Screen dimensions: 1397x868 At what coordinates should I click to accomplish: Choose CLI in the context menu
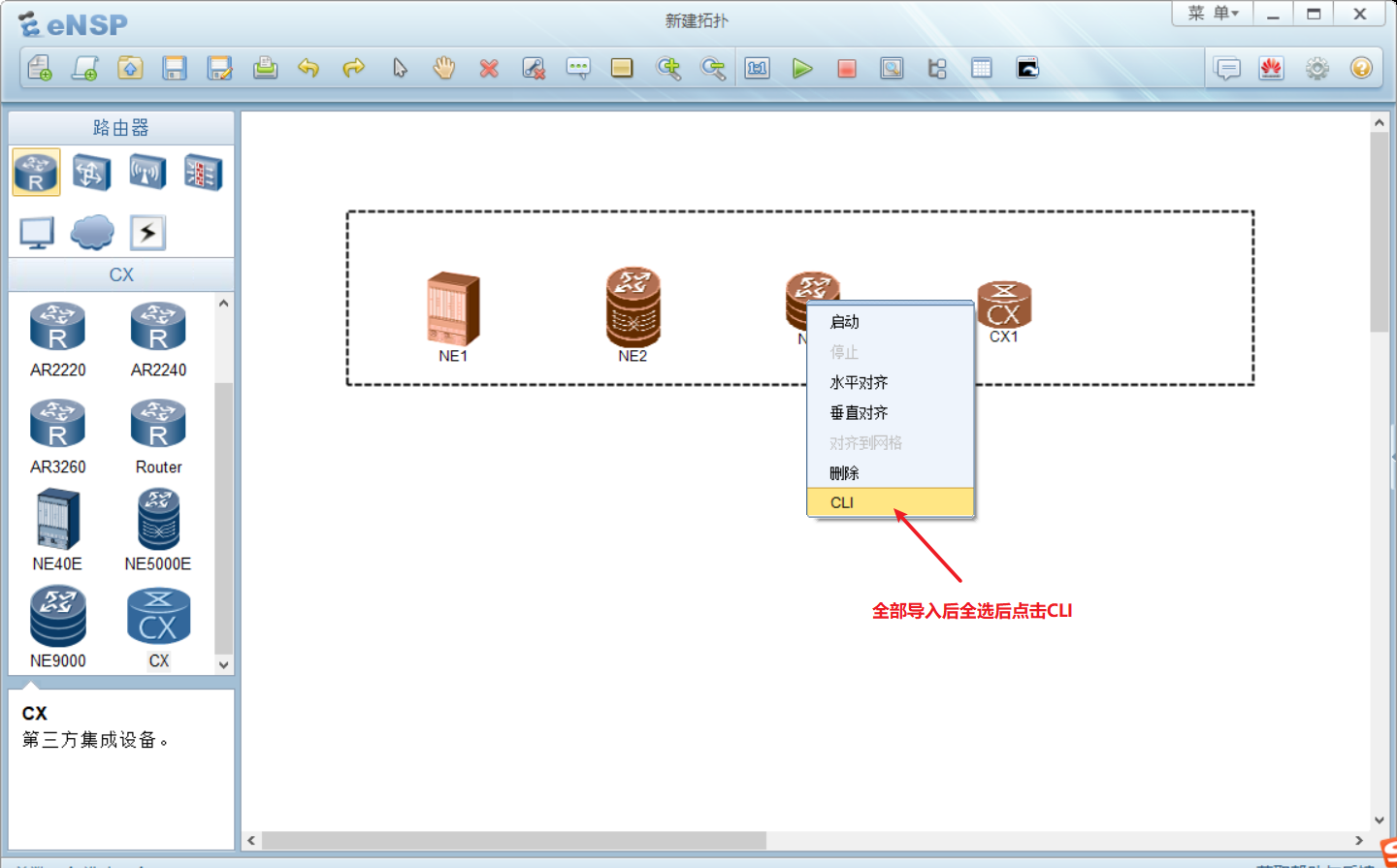pos(891,502)
